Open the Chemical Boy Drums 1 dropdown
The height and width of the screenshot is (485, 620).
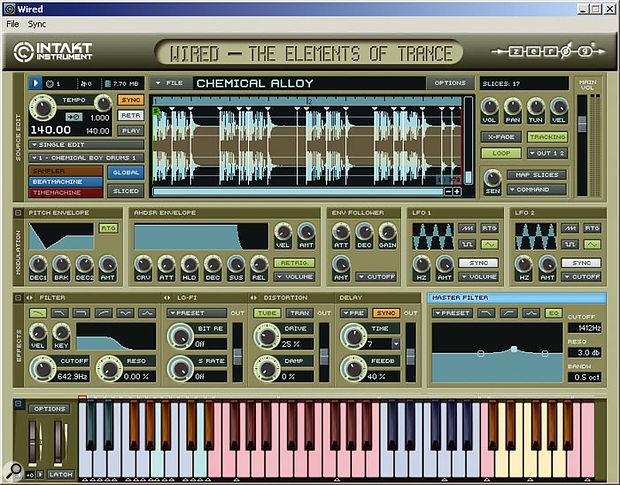86,158
